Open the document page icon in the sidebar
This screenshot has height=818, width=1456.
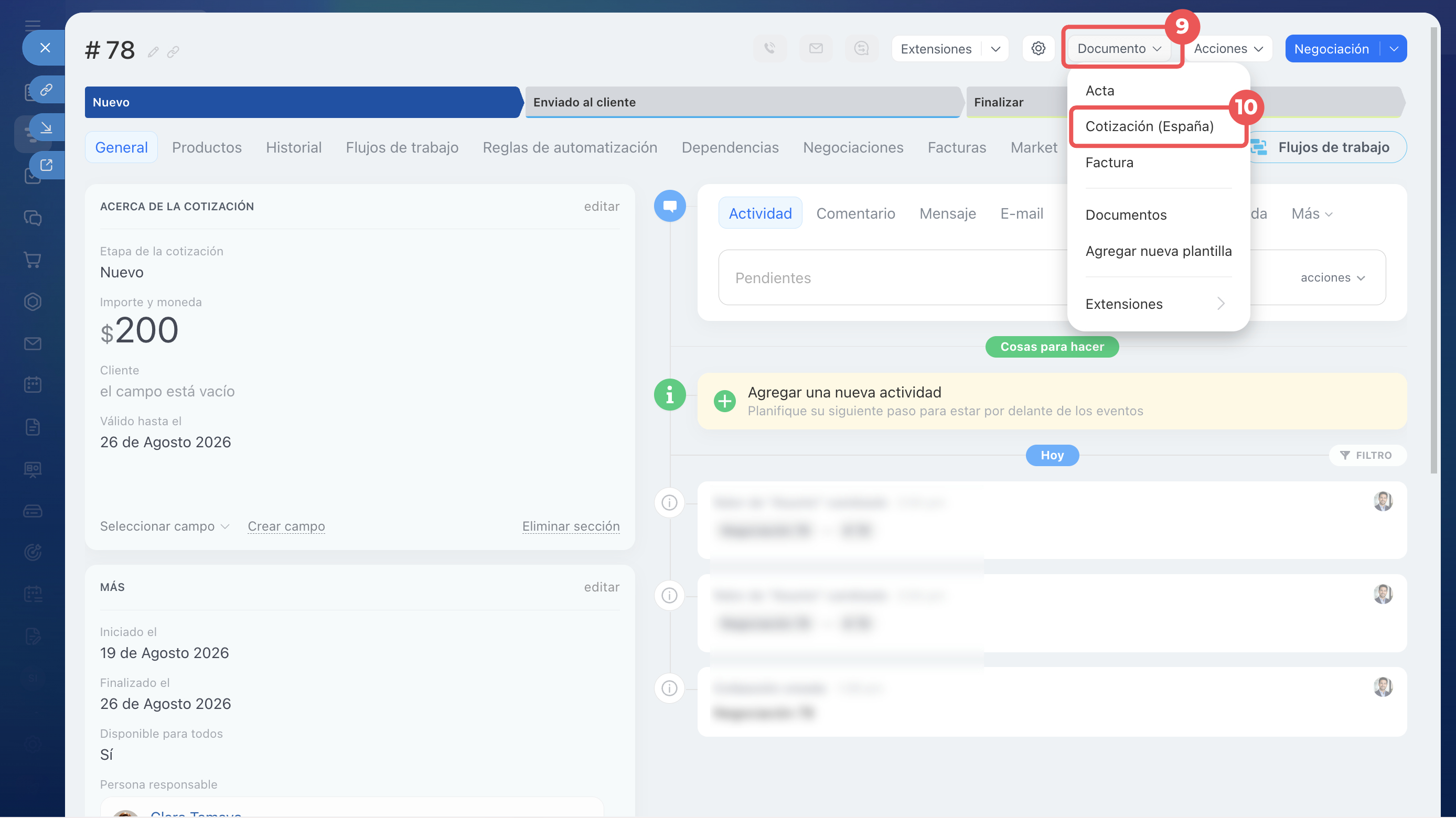[33, 427]
